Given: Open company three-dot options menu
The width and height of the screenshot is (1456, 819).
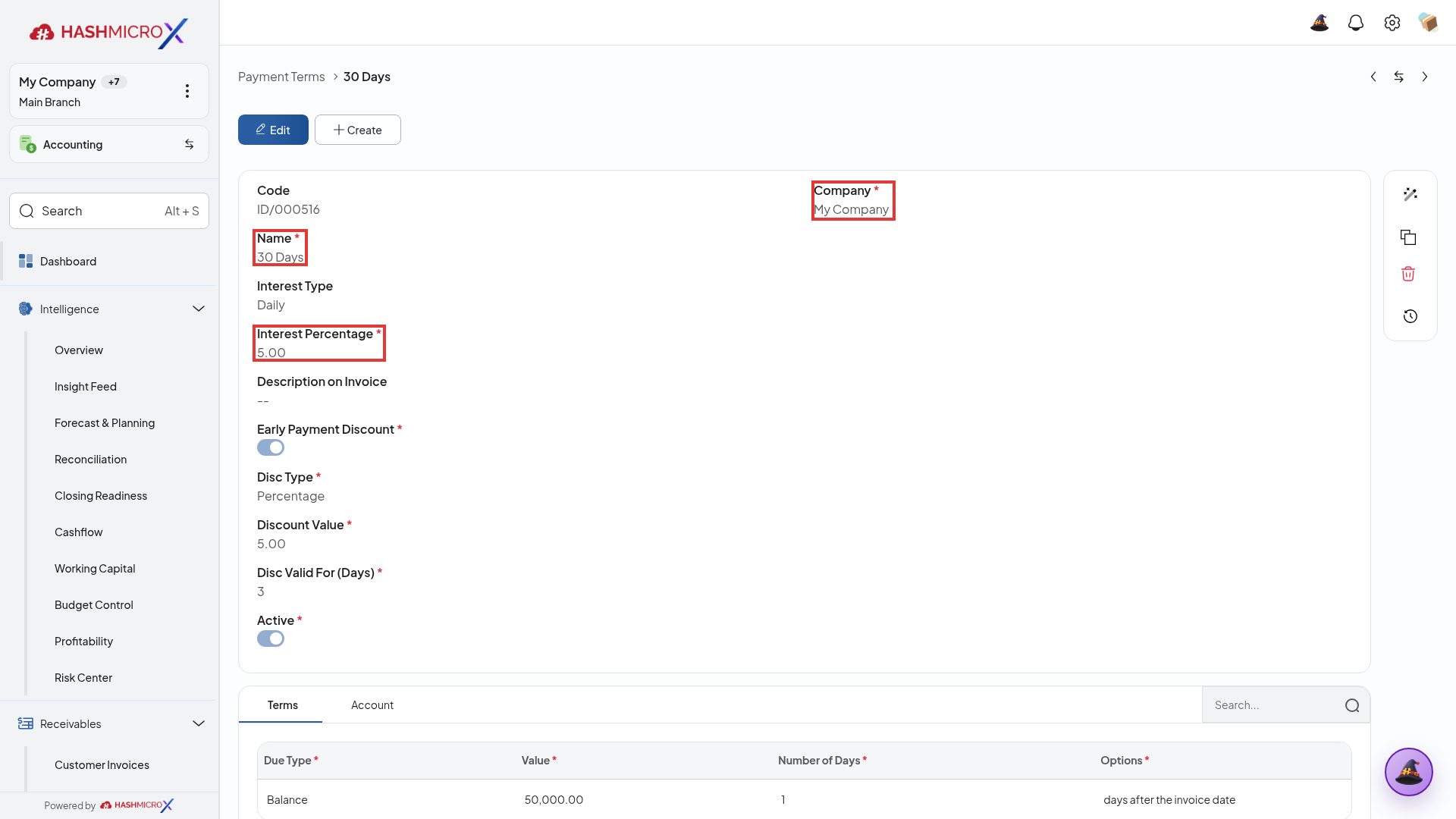Looking at the screenshot, I should click(187, 91).
